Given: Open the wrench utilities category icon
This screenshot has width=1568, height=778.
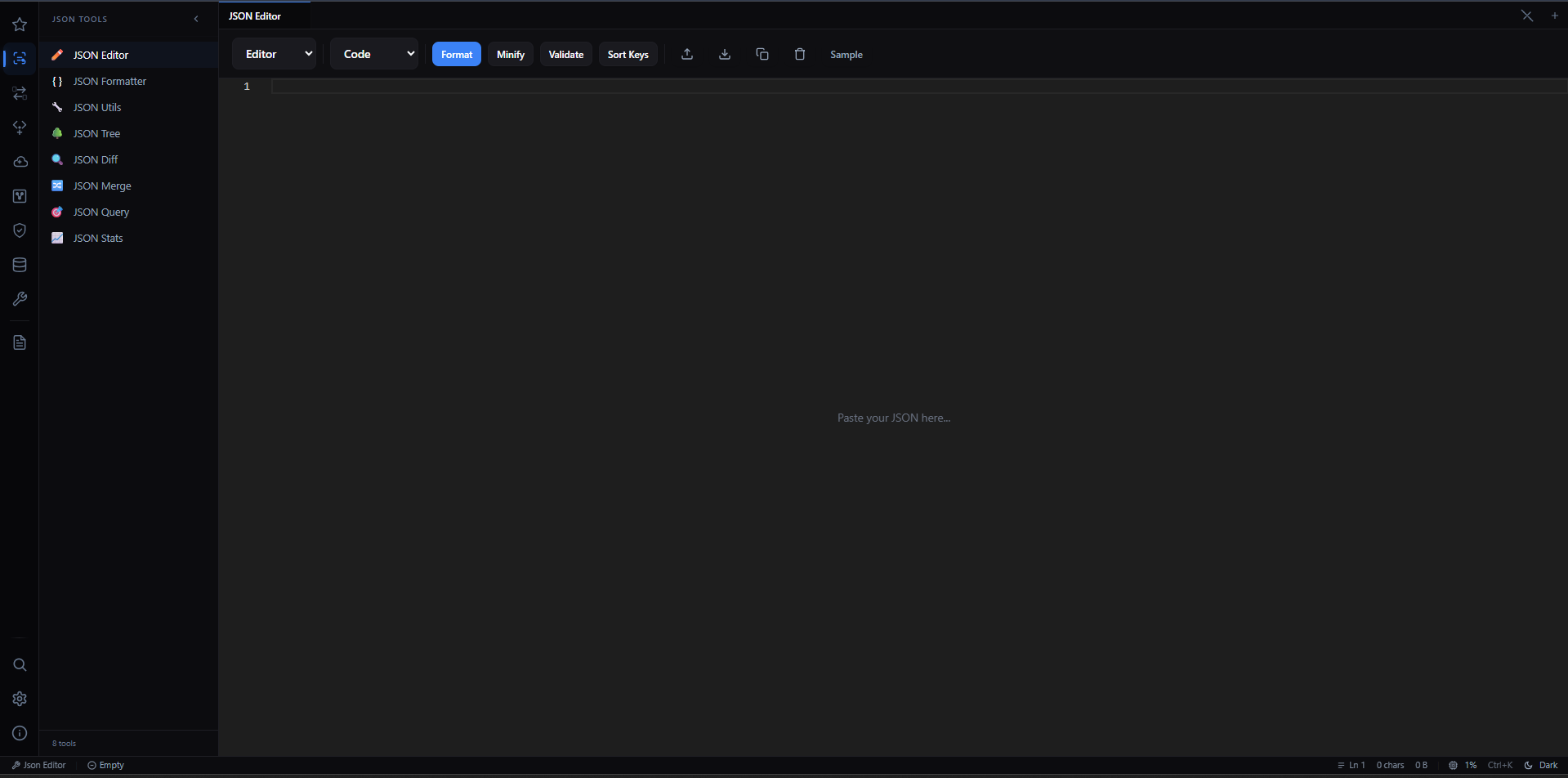Looking at the screenshot, I should click(x=20, y=299).
